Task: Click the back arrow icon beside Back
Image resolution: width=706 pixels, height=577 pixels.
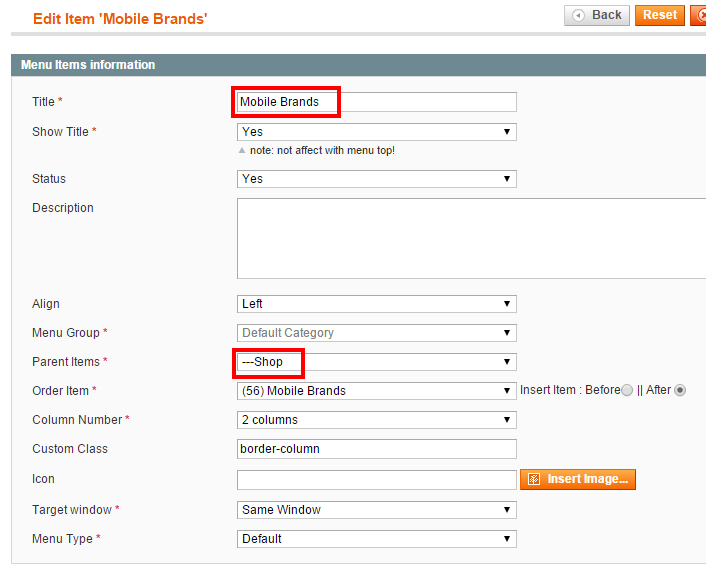Action: click(x=579, y=16)
